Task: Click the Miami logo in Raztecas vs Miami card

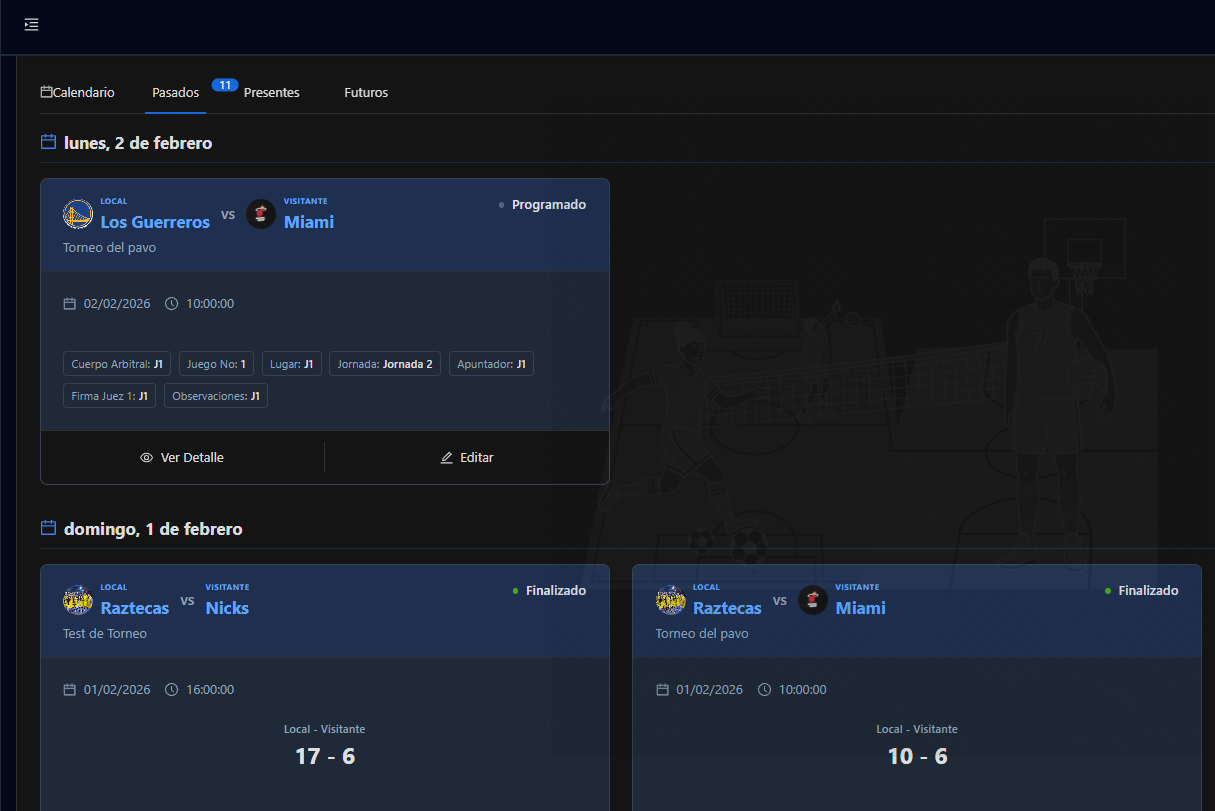Action: point(813,600)
